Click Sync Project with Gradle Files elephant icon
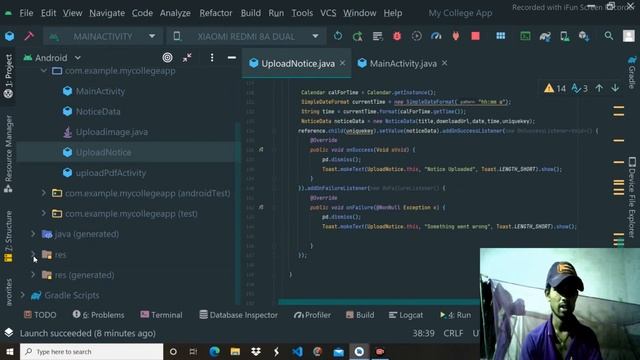This screenshot has height=360, width=640. pos(545,37)
